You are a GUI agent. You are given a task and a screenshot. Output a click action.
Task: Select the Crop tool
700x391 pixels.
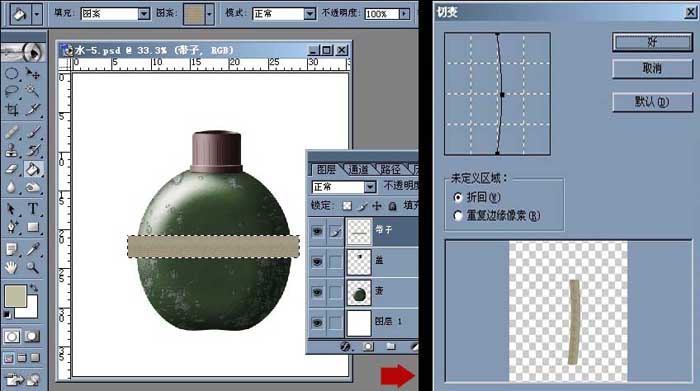(x=12, y=110)
